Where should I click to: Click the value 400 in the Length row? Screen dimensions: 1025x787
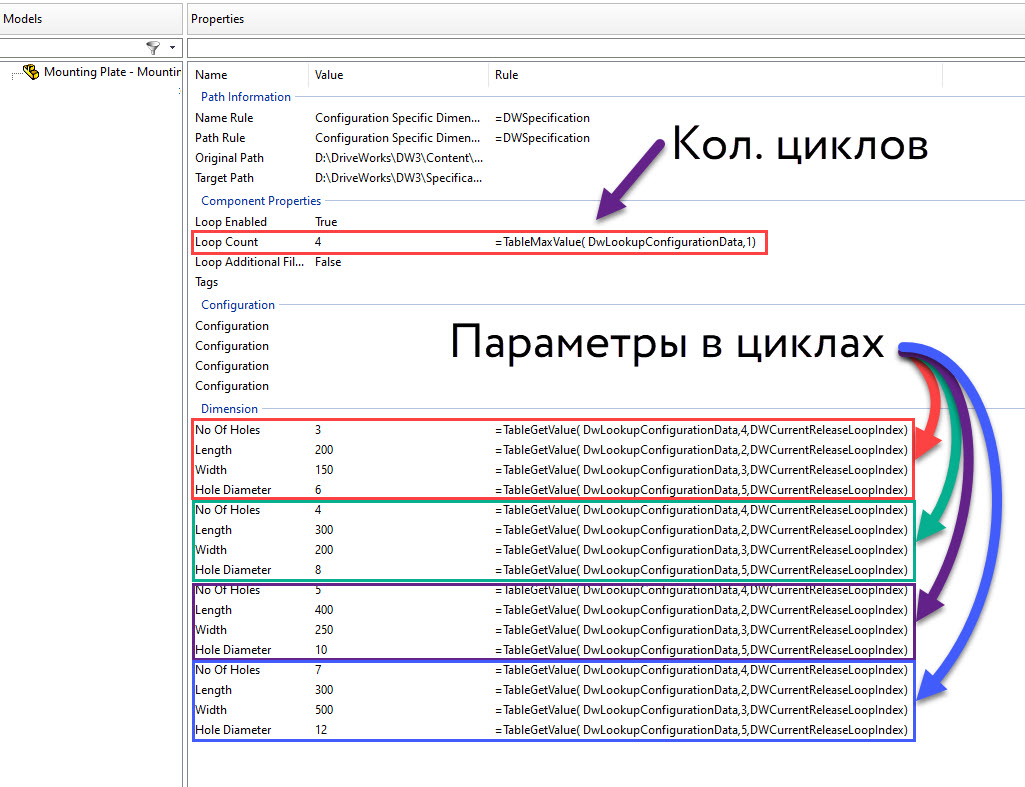[x=324, y=610]
